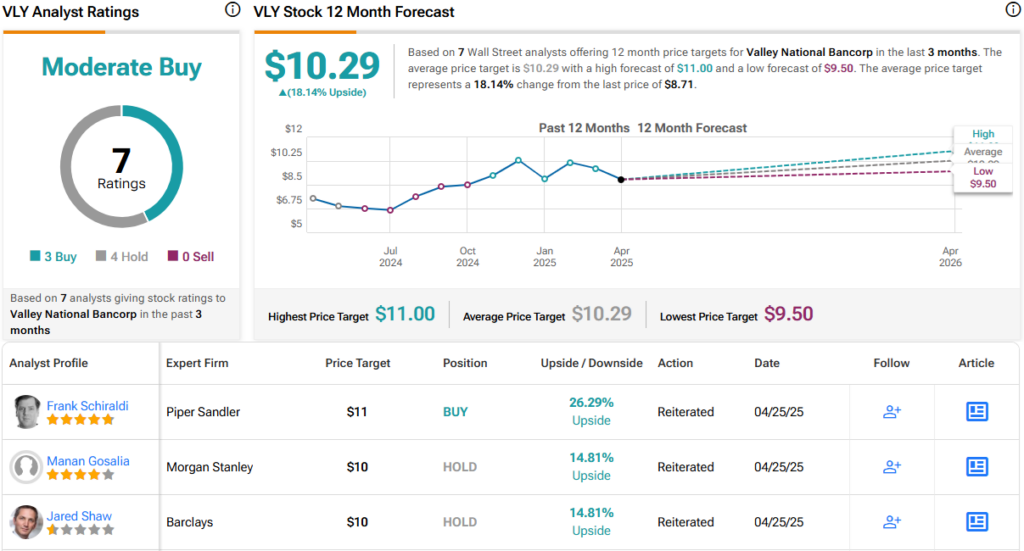Click the Moderate Buy consensus heading

tap(121, 67)
